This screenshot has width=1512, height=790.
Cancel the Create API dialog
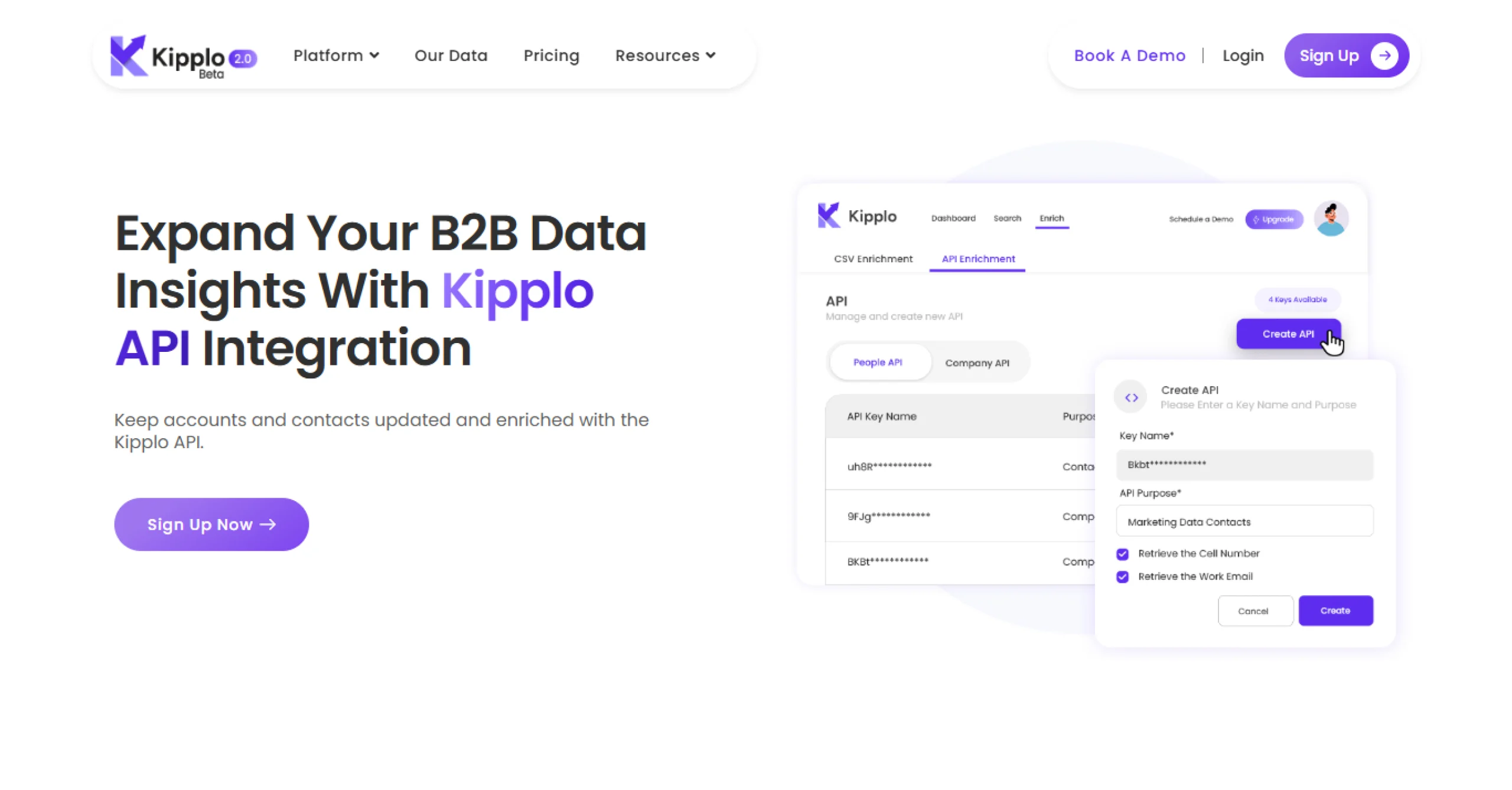(x=1256, y=611)
